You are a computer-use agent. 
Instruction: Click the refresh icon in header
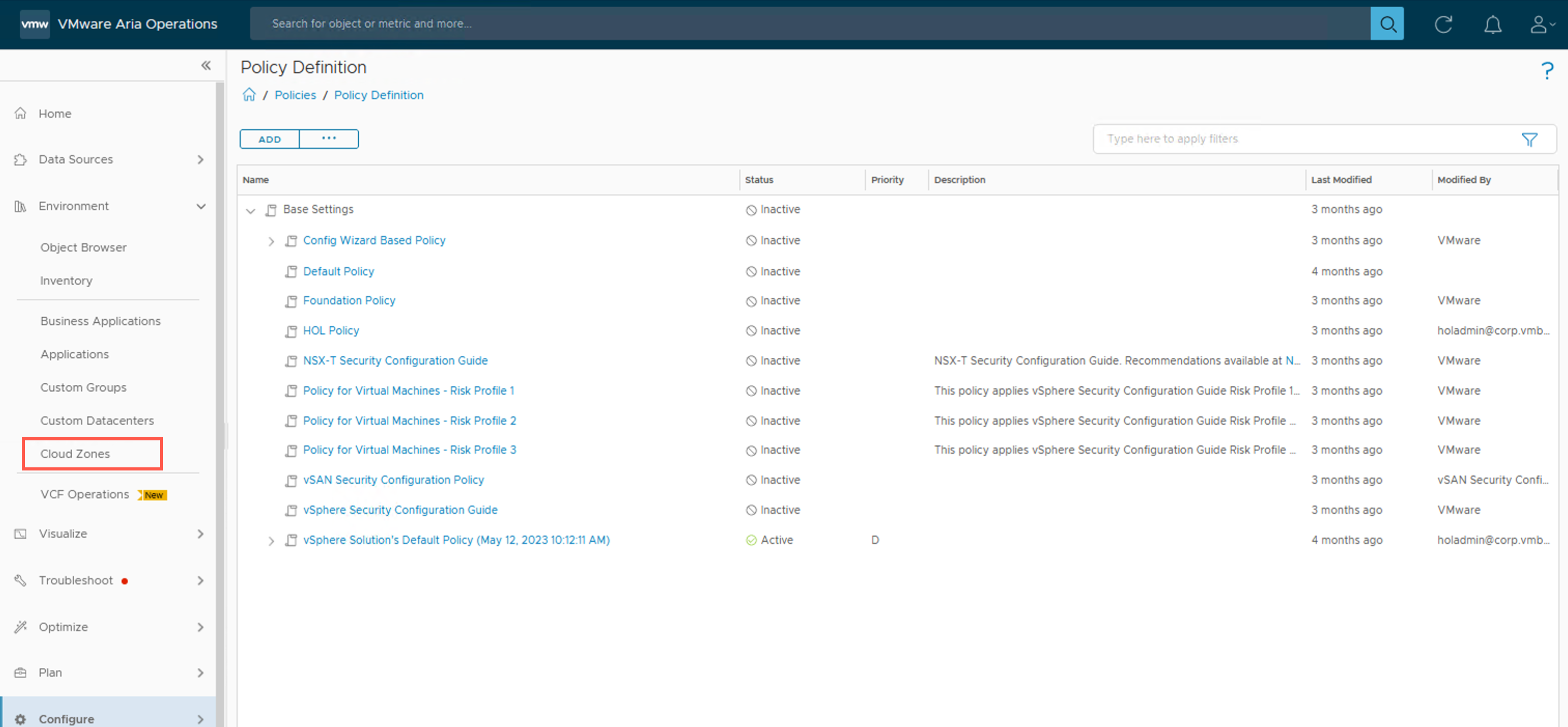(x=1443, y=24)
